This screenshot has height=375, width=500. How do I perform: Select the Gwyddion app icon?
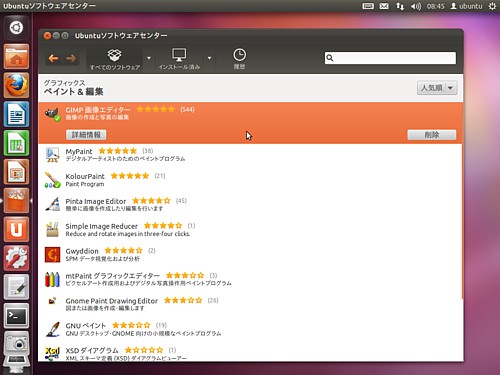(52, 255)
